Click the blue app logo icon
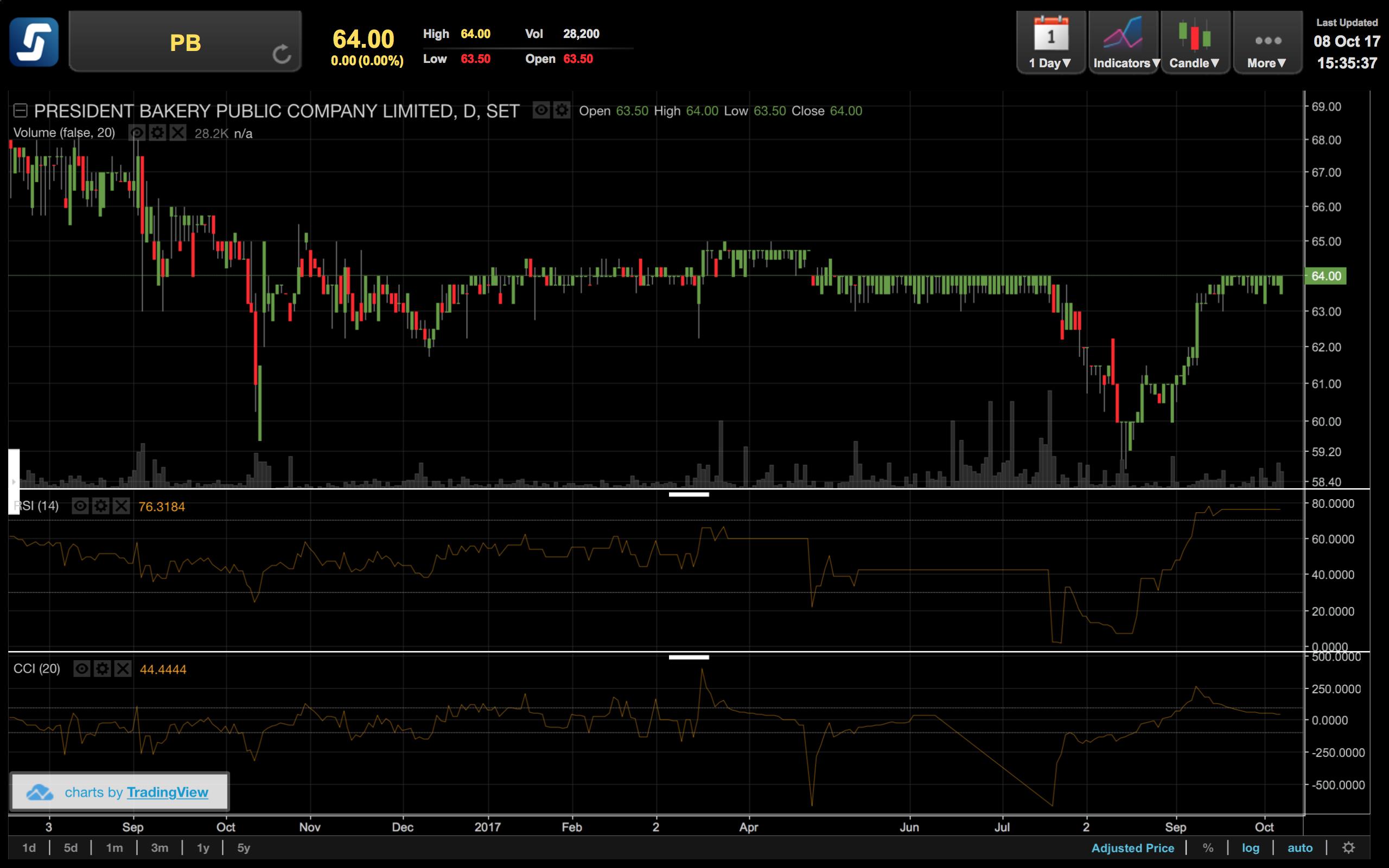Image resolution: width=1389 pixels, height=868 pixels. pos(34,42)
